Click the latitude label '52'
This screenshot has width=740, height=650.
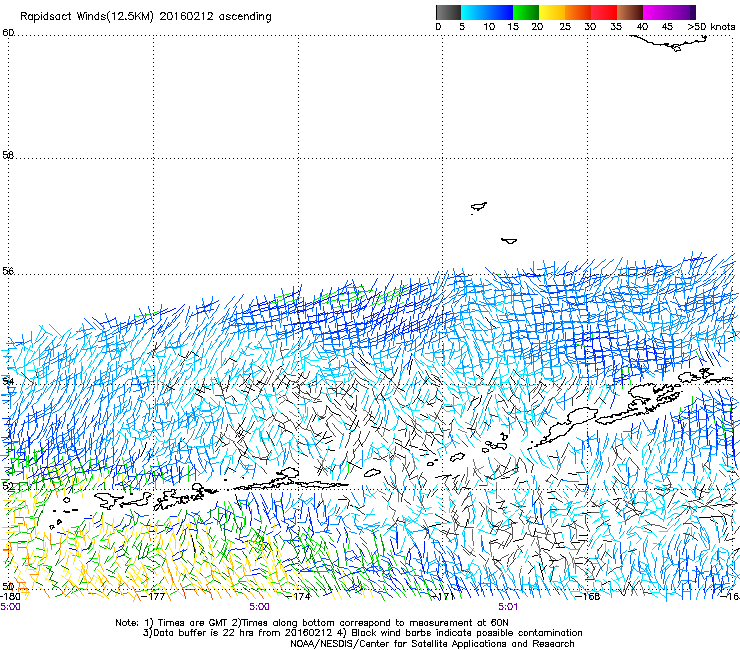click(8, 486)
